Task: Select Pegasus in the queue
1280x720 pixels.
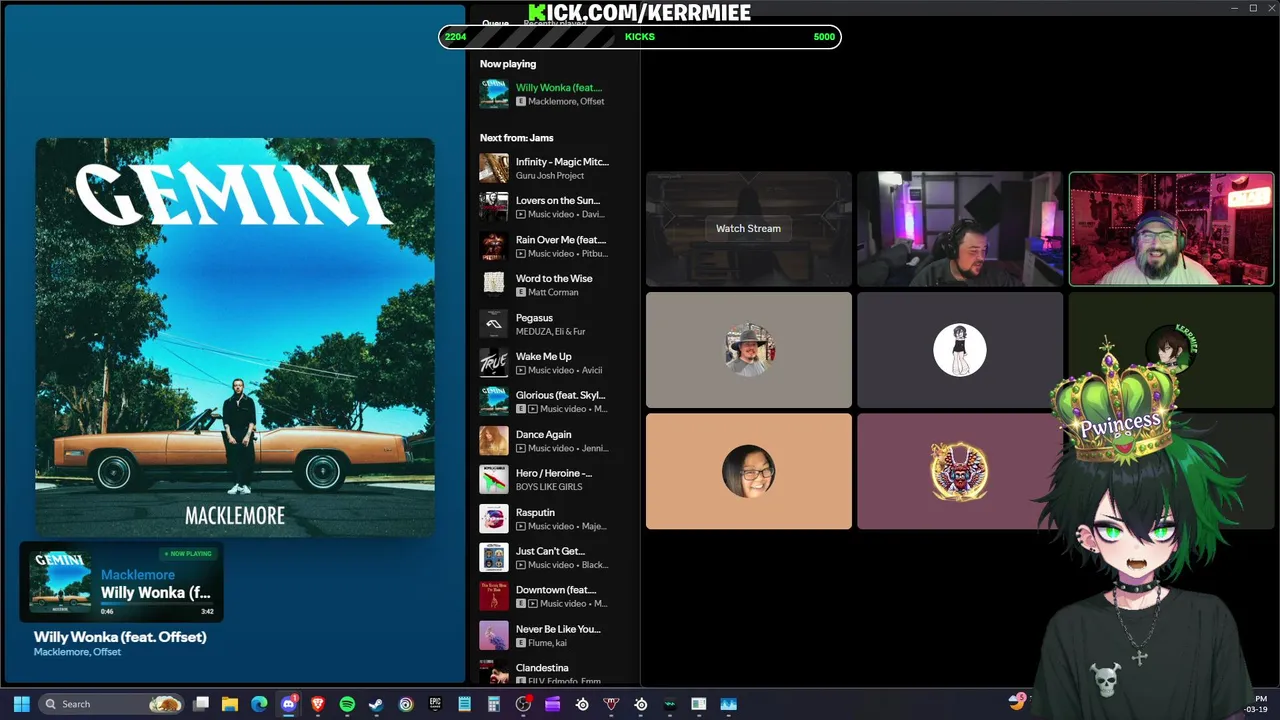Action: (x=534, y=318)
